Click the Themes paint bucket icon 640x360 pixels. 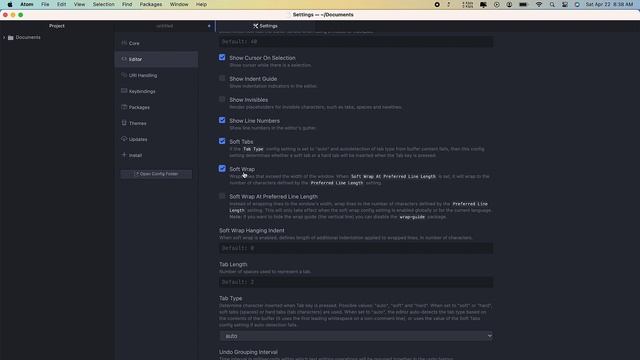point(124,123)
